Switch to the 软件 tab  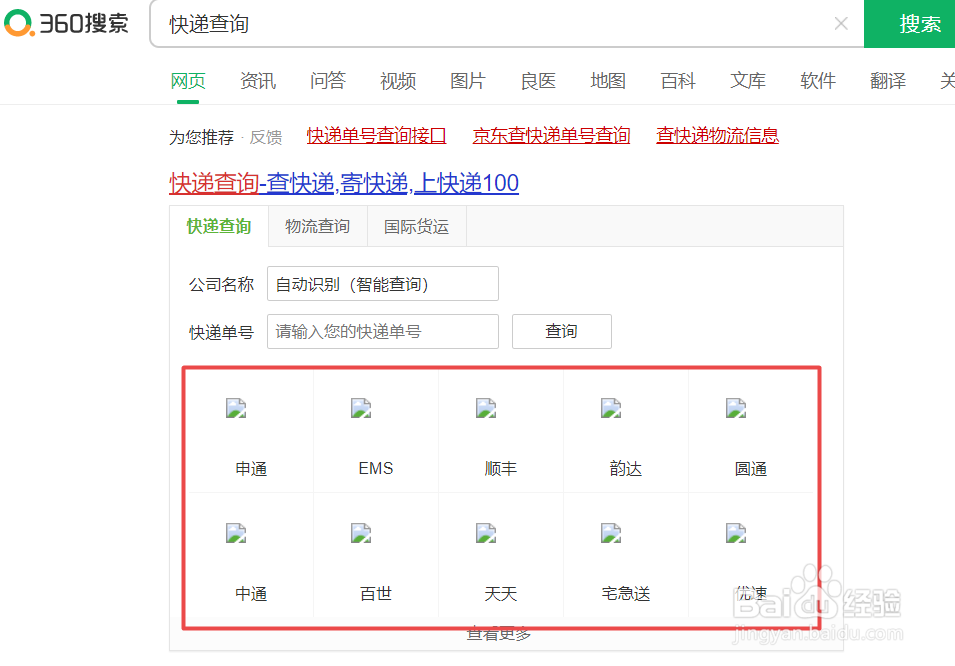818,80
